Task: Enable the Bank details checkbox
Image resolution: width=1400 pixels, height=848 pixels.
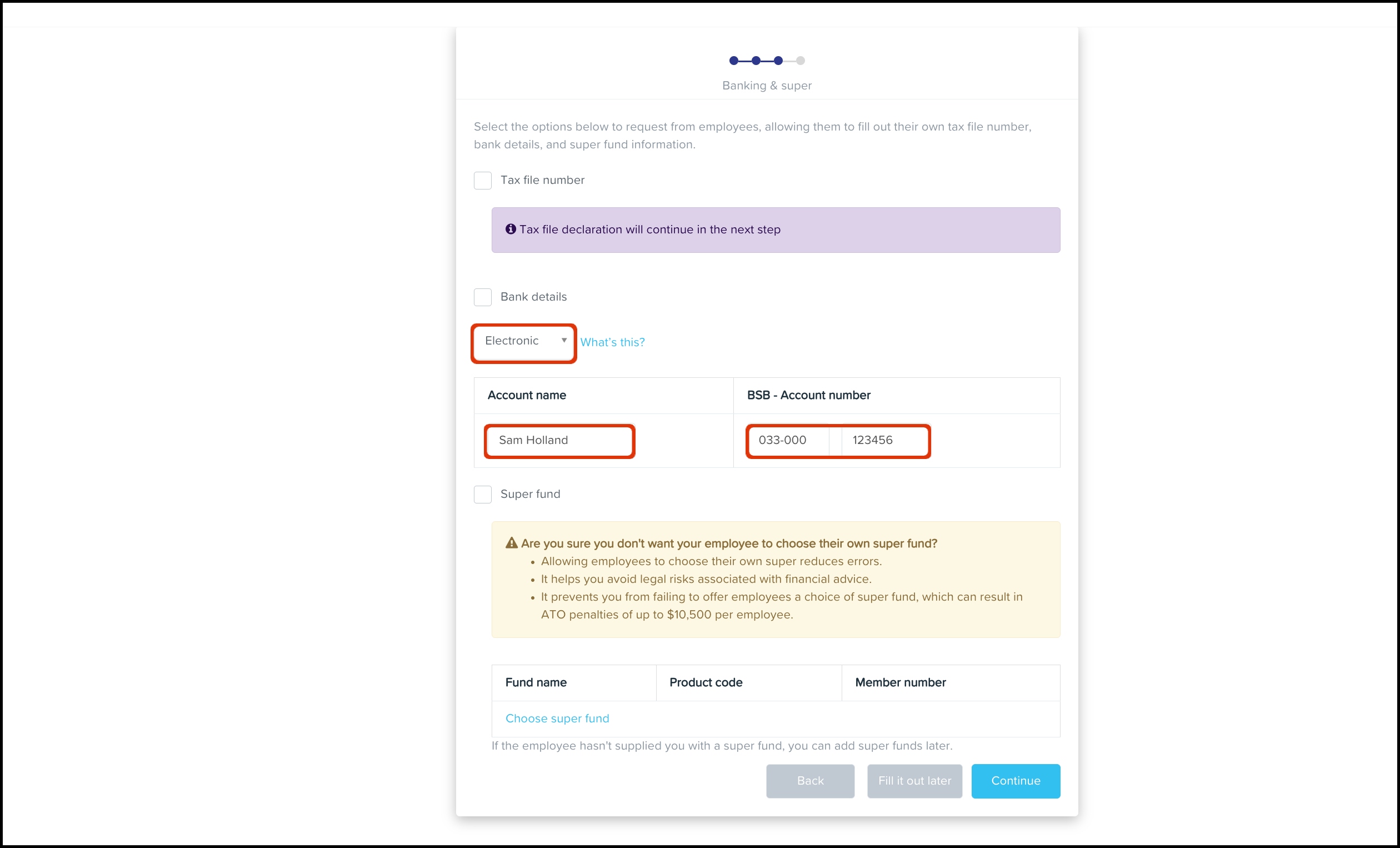Action: pyautogui.click(x=482, y=297)
